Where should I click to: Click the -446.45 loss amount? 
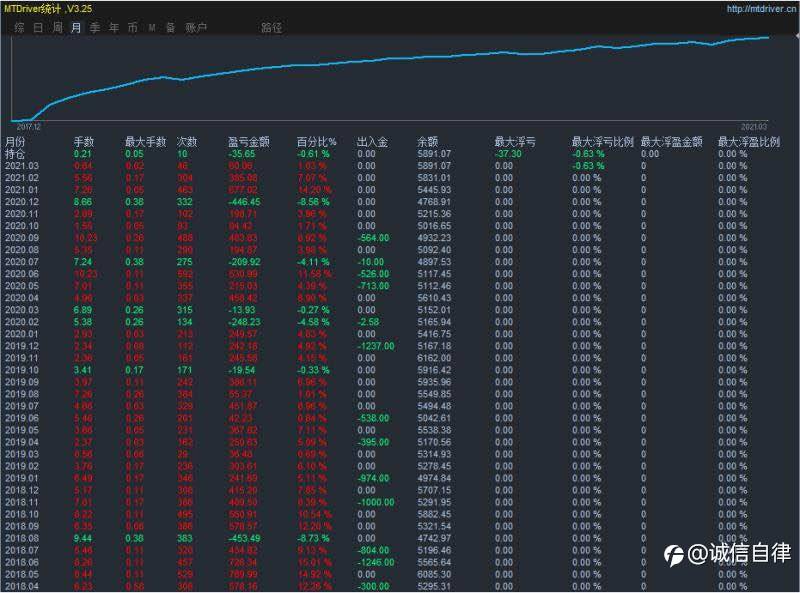tap(244, 202)
